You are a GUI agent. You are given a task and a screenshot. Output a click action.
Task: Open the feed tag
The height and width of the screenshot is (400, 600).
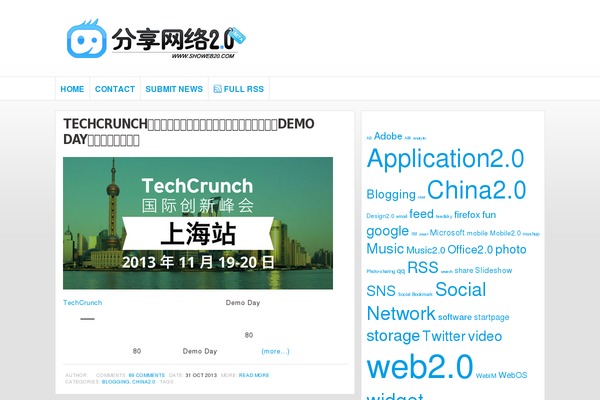pyautogui.click(x=421, y=214)
